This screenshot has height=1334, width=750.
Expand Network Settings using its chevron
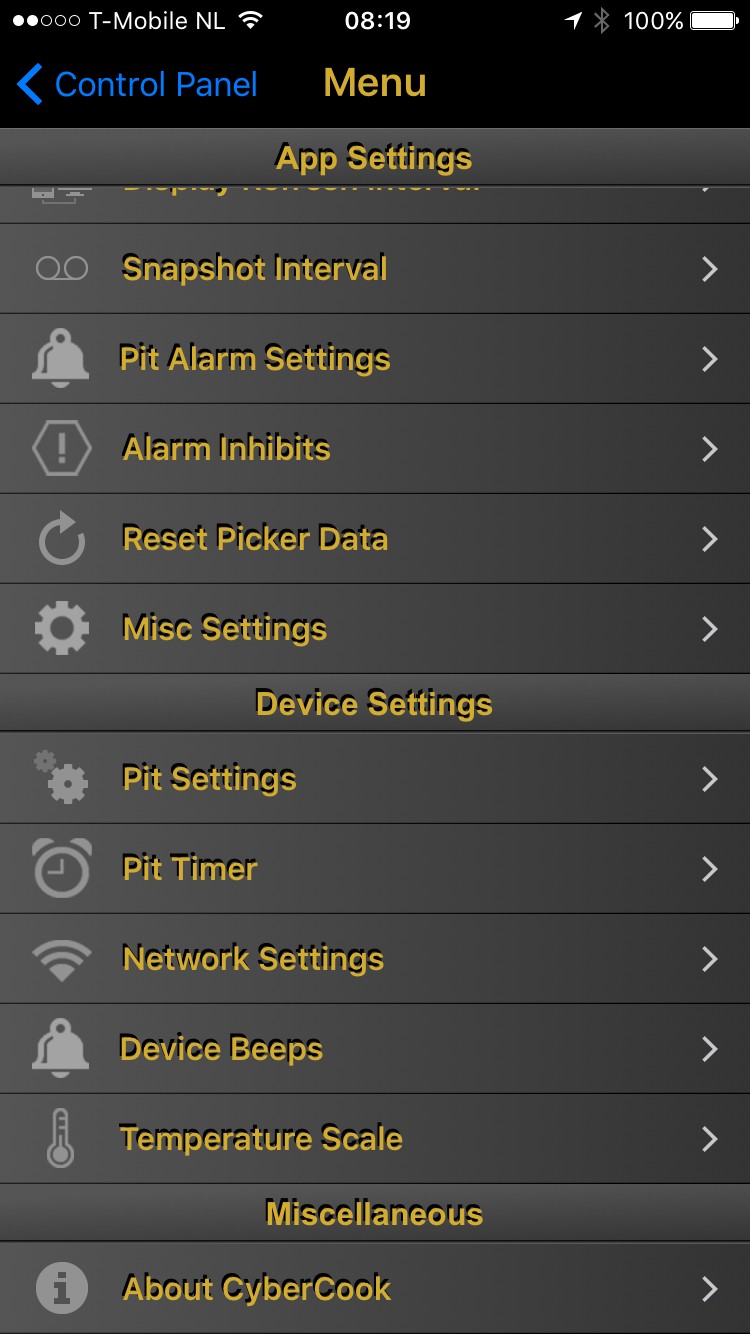point(710,959)
